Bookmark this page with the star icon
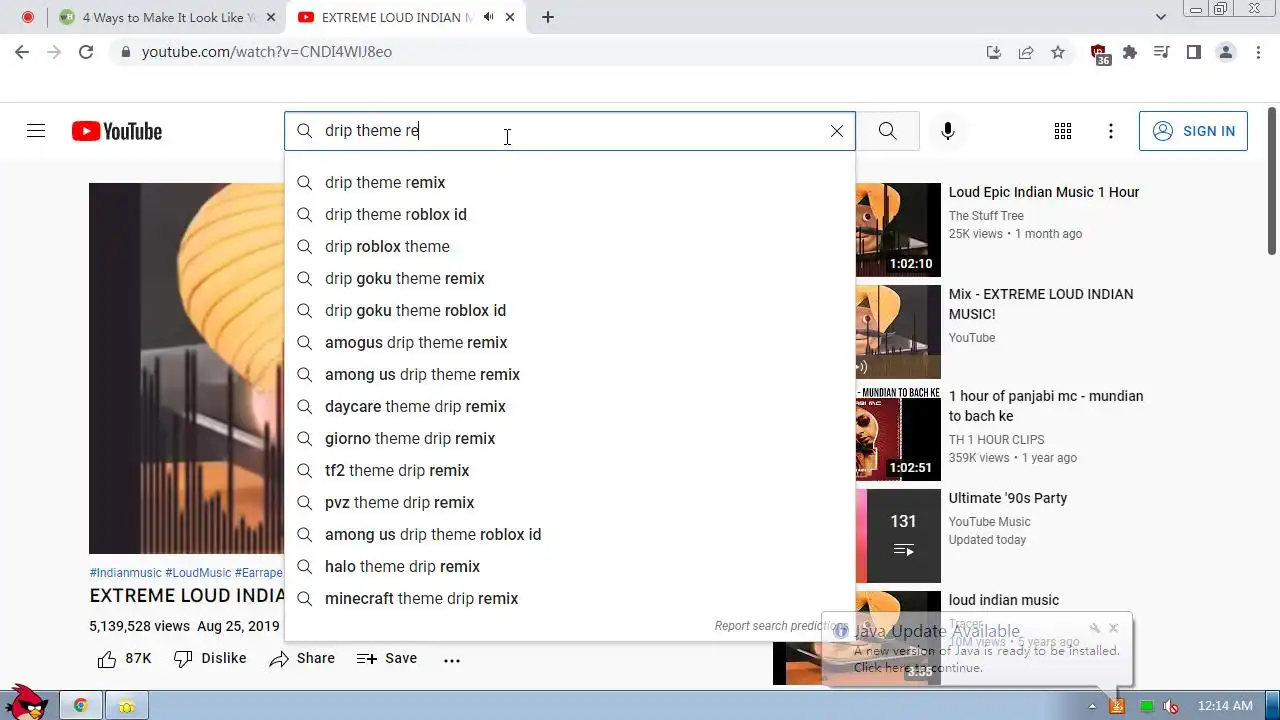Viewport: 1280px width, 720px height. pyautogui.click(x=1058, y=52)
